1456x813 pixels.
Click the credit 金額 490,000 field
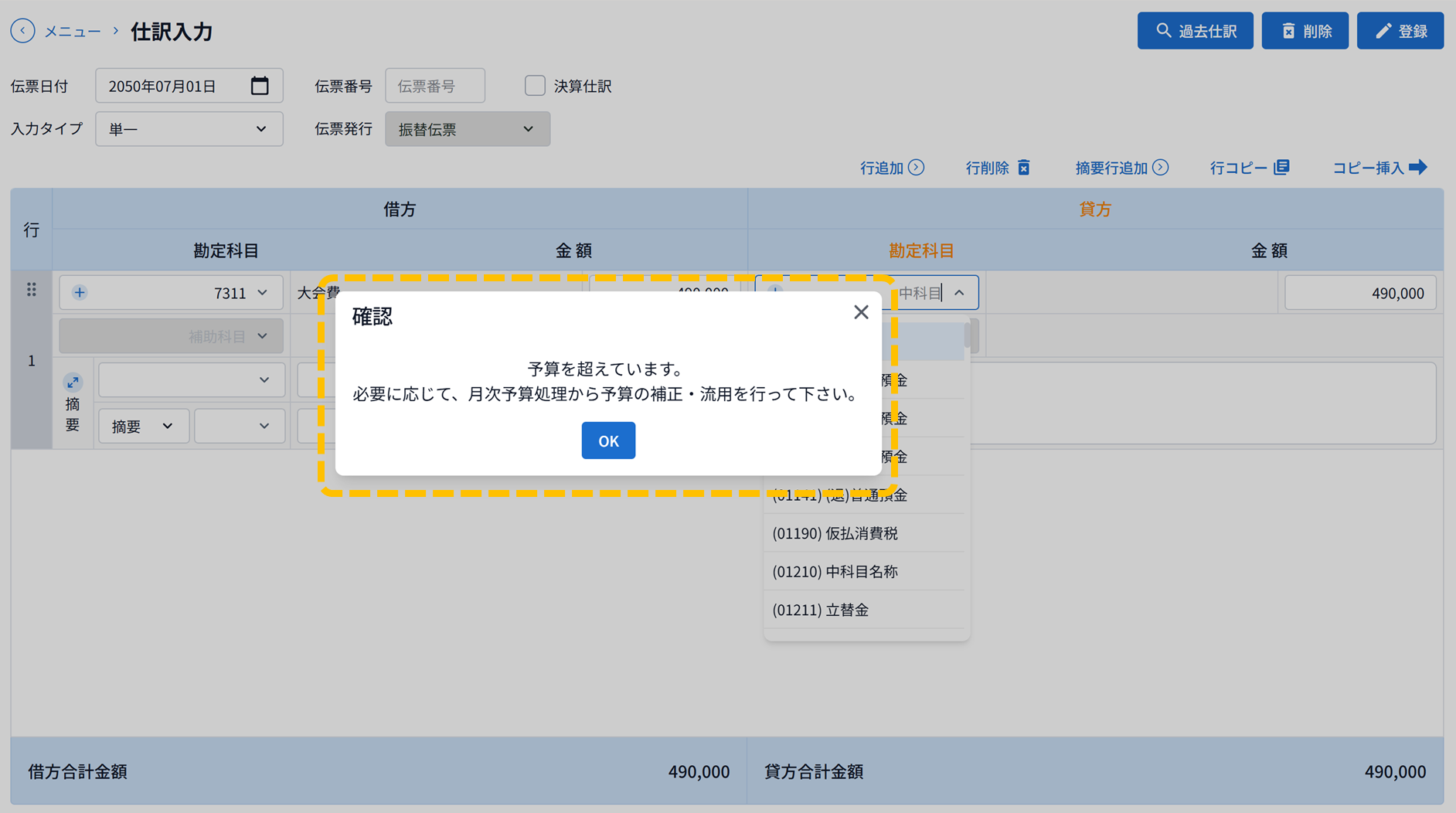point(1360,293)
